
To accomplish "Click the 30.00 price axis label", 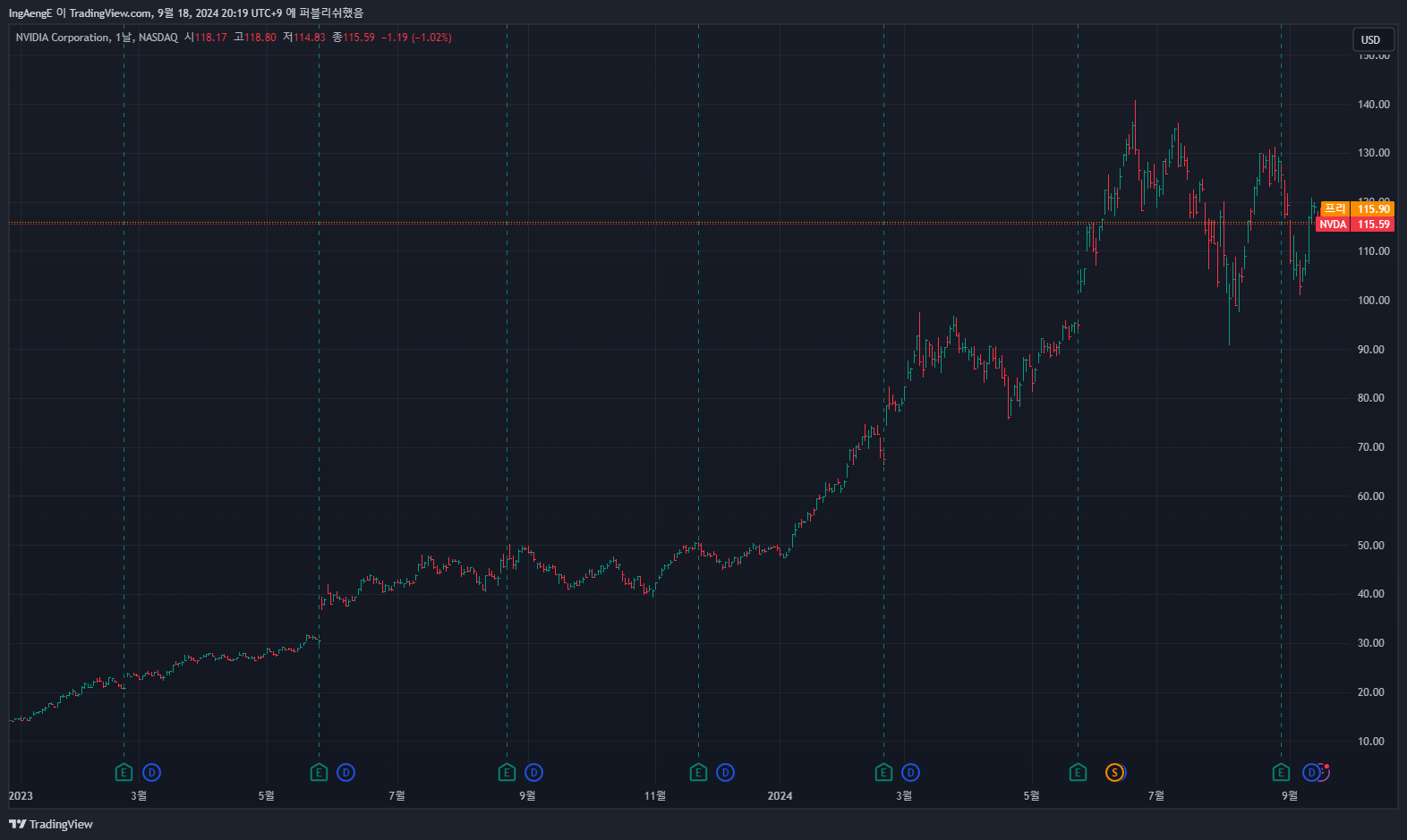I will click(1371, 643).
